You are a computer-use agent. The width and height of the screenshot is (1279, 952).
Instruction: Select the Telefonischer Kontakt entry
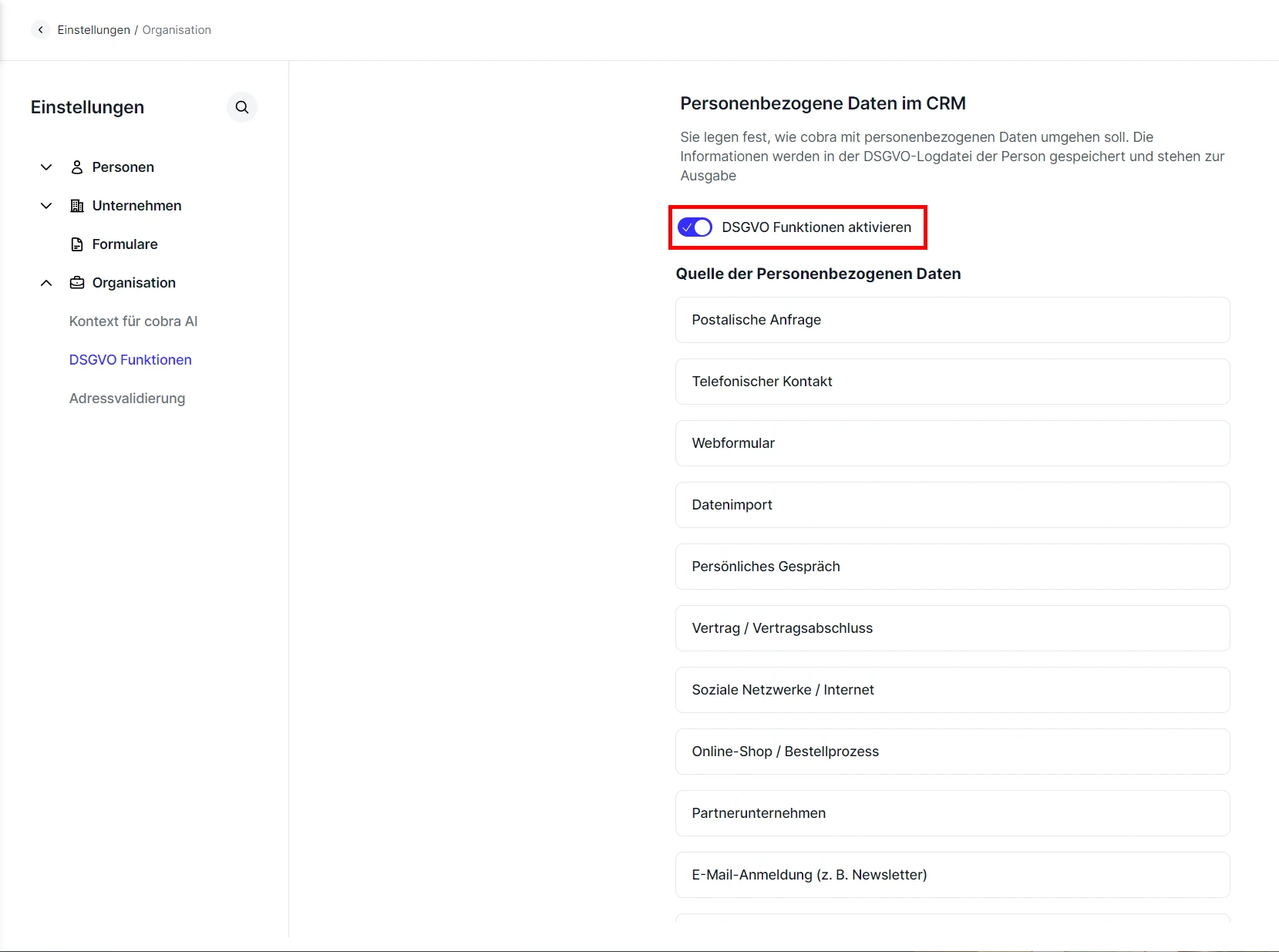pos(952,382)
